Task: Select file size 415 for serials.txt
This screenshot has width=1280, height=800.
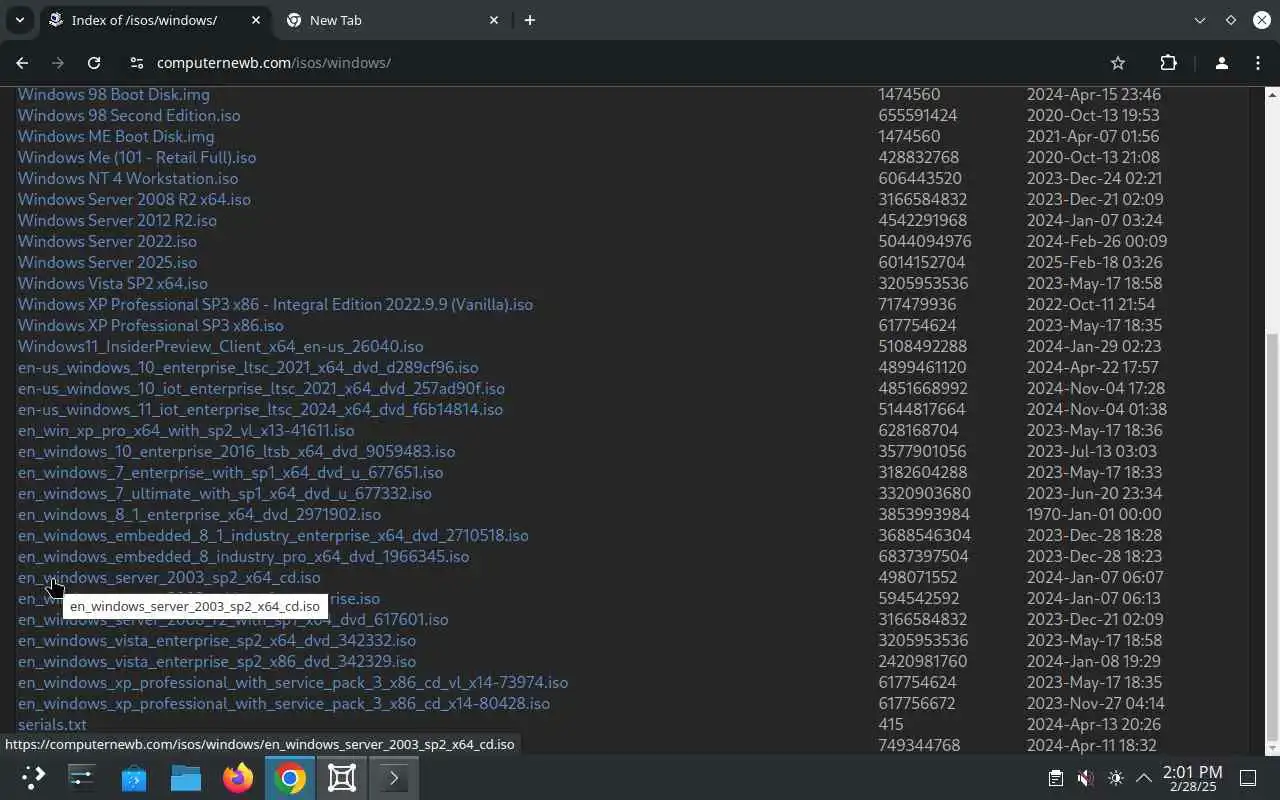Action: click(x=891, y=724)
